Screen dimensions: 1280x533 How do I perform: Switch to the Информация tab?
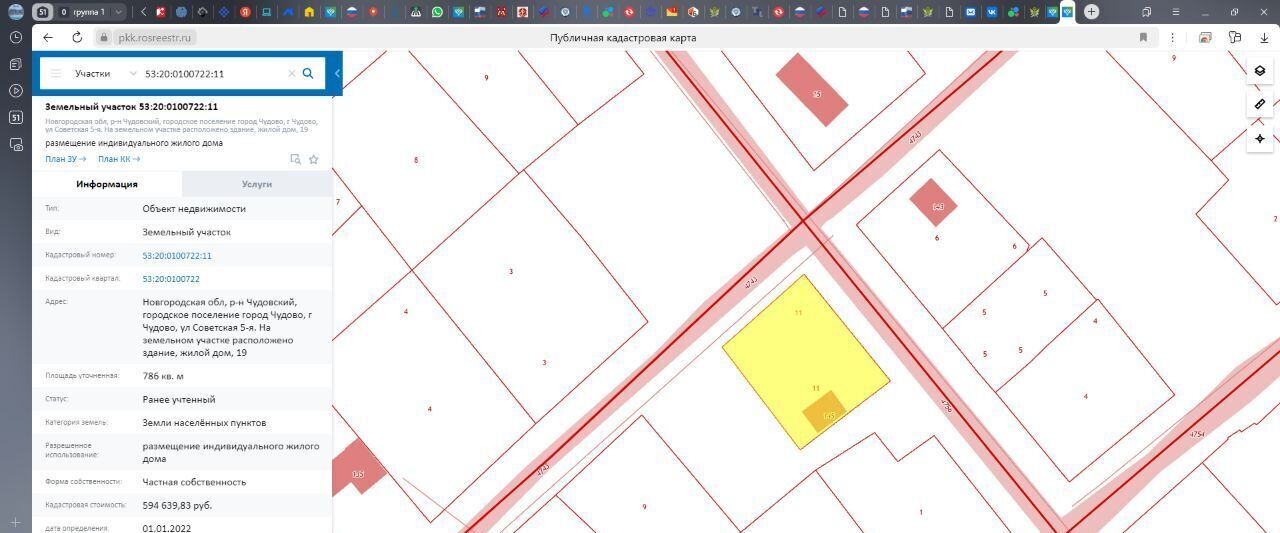(107, 184)
